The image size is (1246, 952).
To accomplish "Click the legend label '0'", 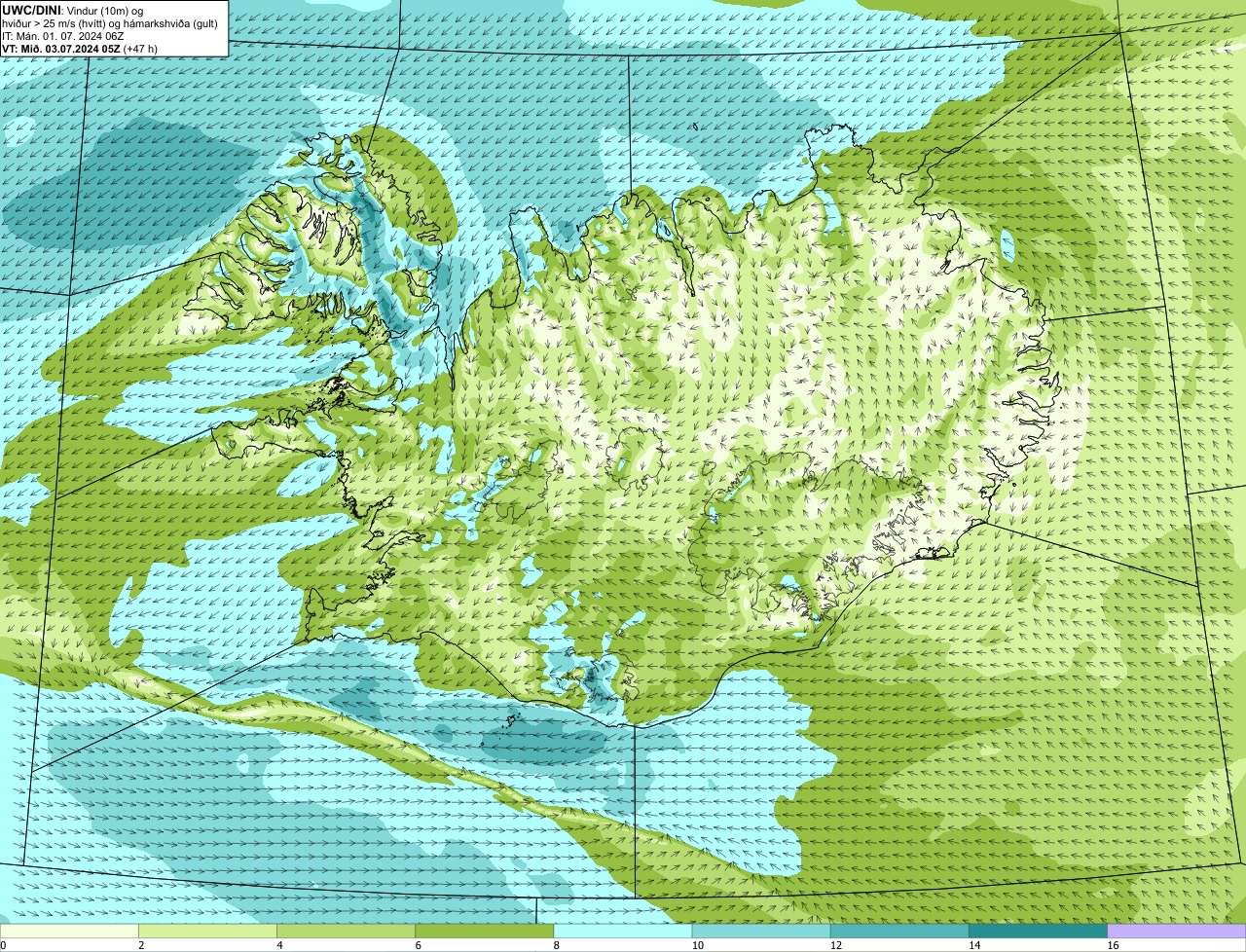I will click(3, 945).
